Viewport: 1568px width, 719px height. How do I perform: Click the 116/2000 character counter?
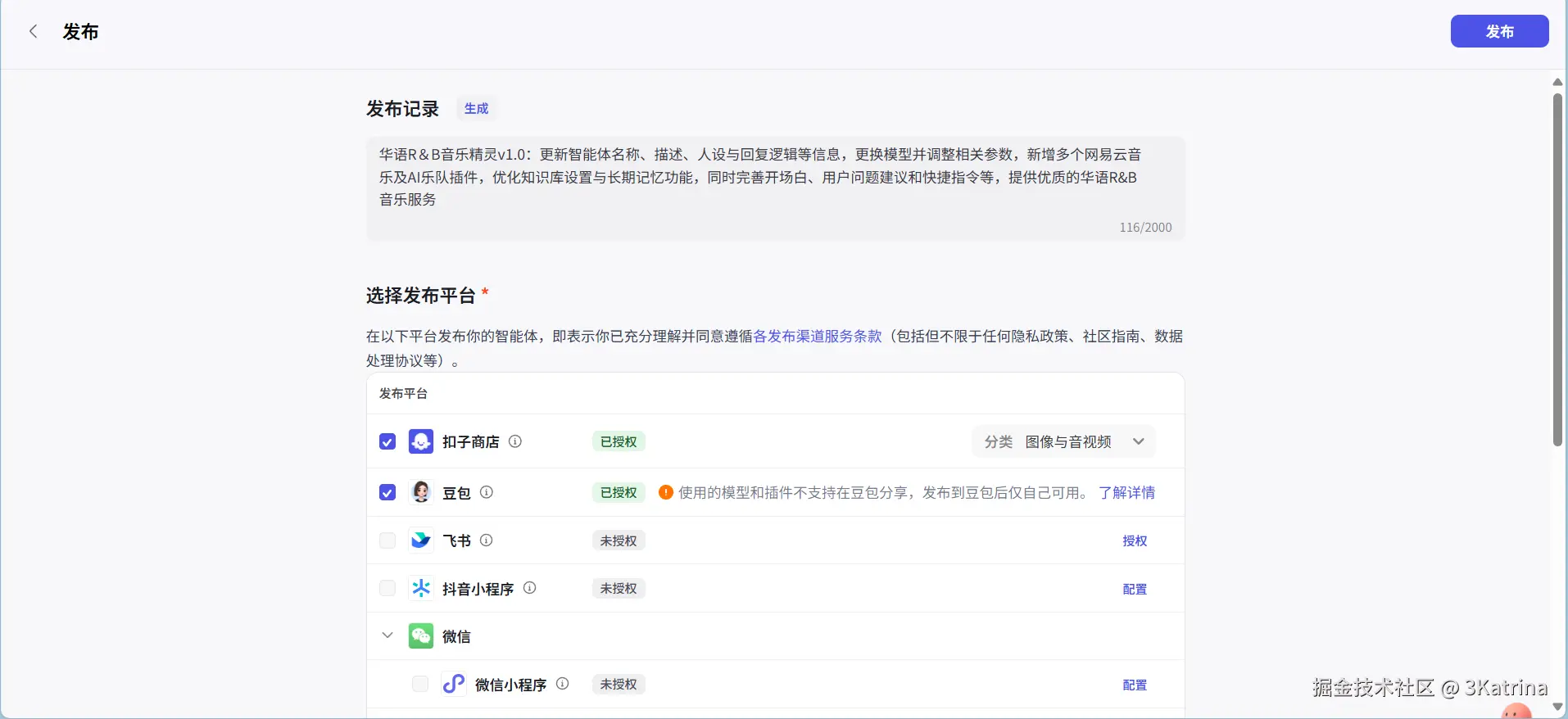(1145, 227)
